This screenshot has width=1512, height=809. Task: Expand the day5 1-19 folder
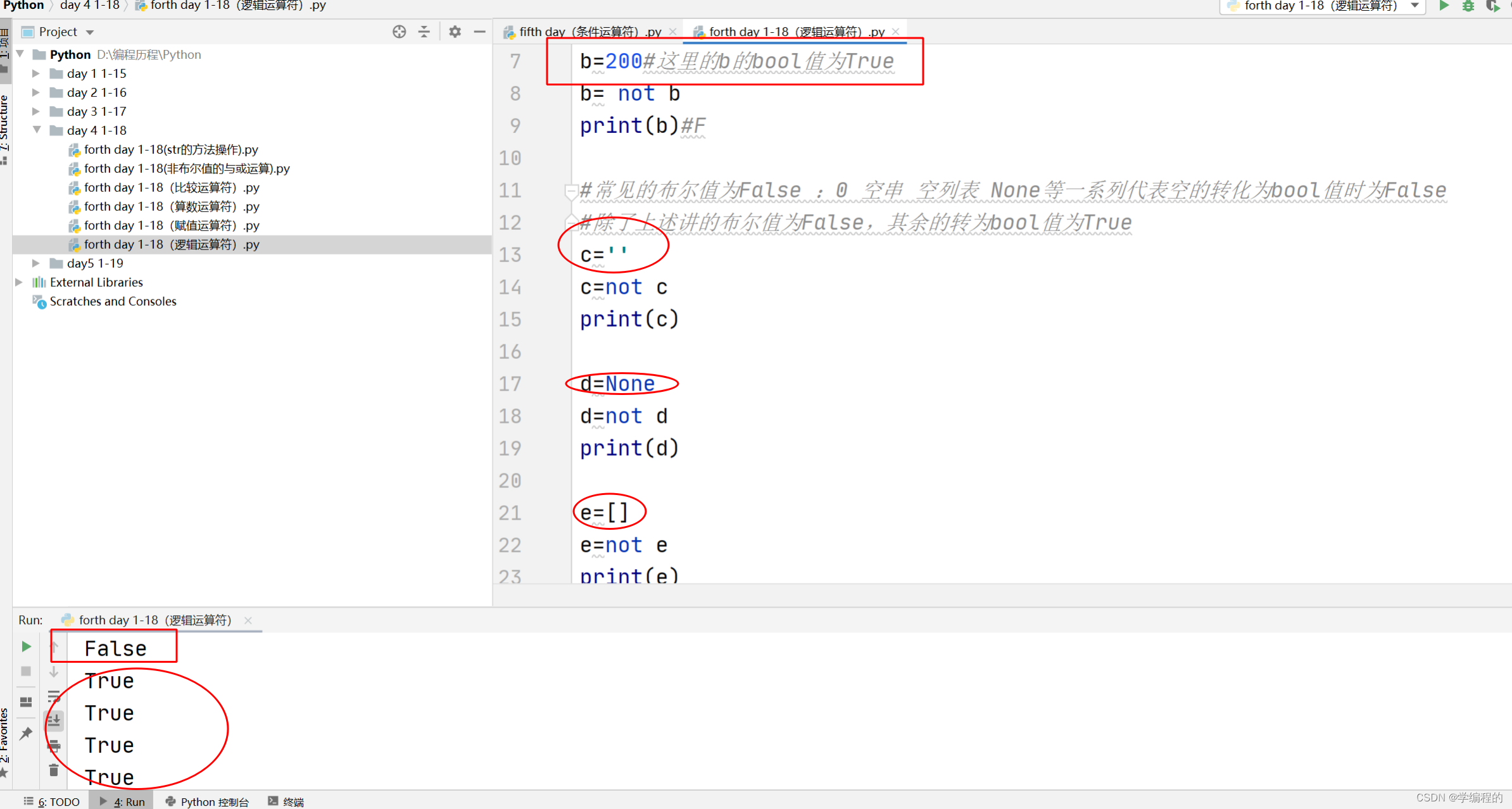[x=36, y=263]
